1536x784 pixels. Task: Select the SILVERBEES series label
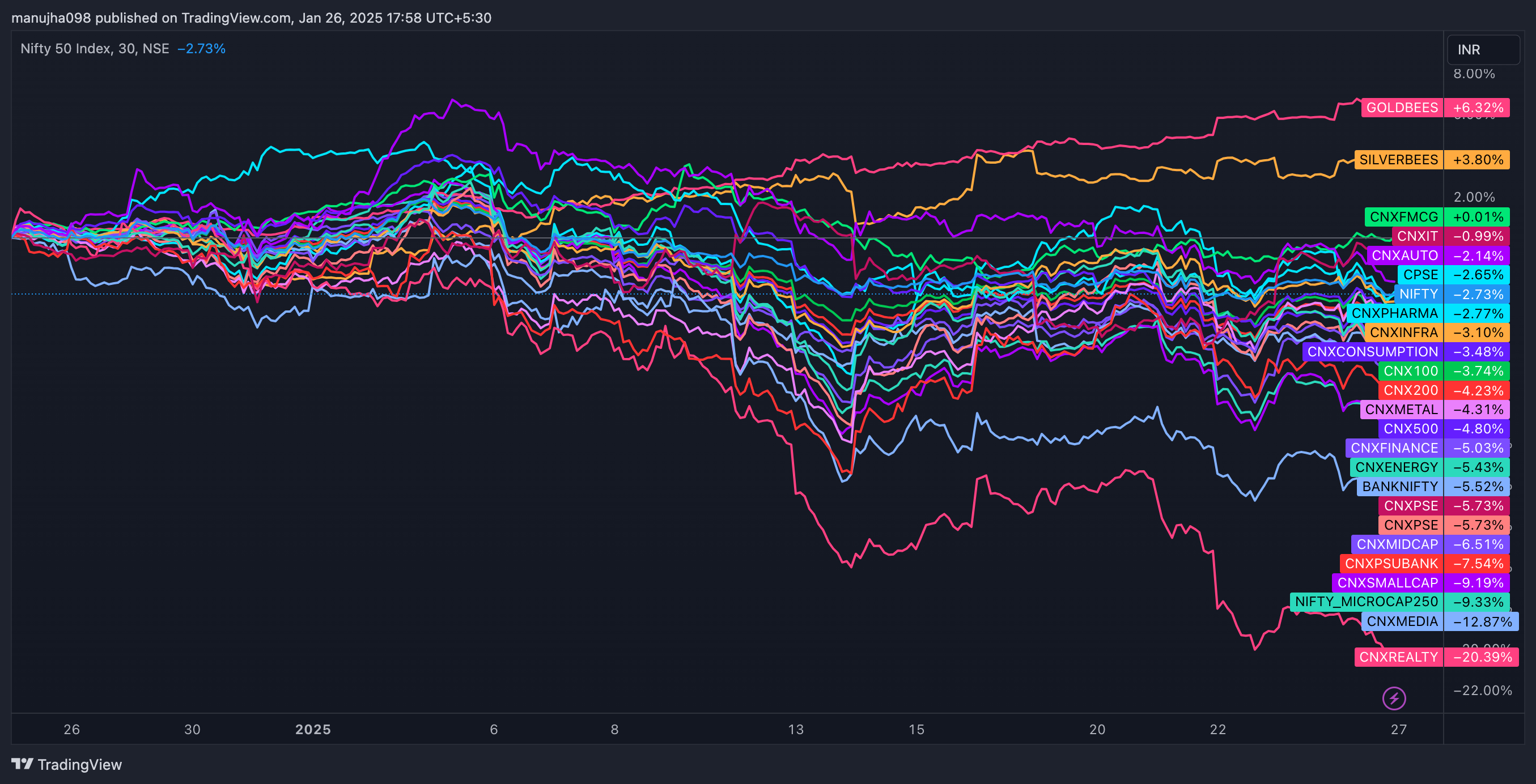[1398, 160]
